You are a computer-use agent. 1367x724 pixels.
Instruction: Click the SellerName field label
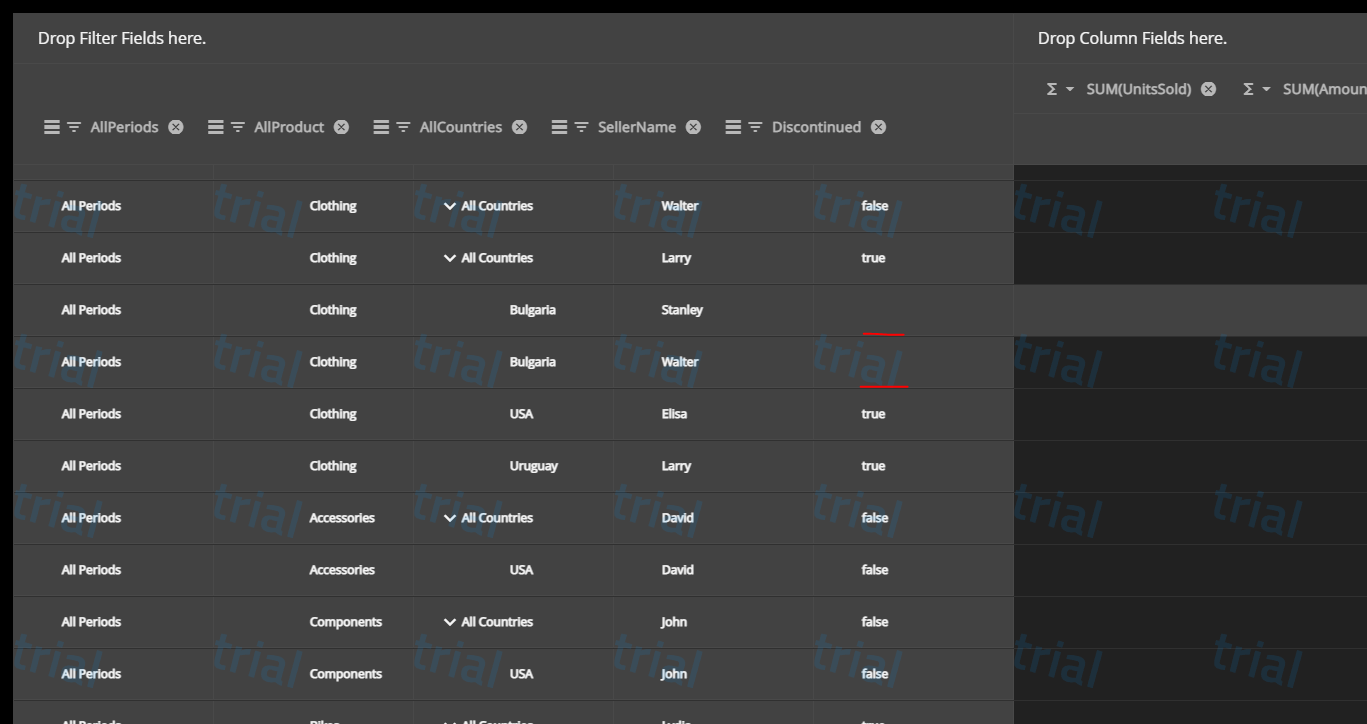point(638,127)
